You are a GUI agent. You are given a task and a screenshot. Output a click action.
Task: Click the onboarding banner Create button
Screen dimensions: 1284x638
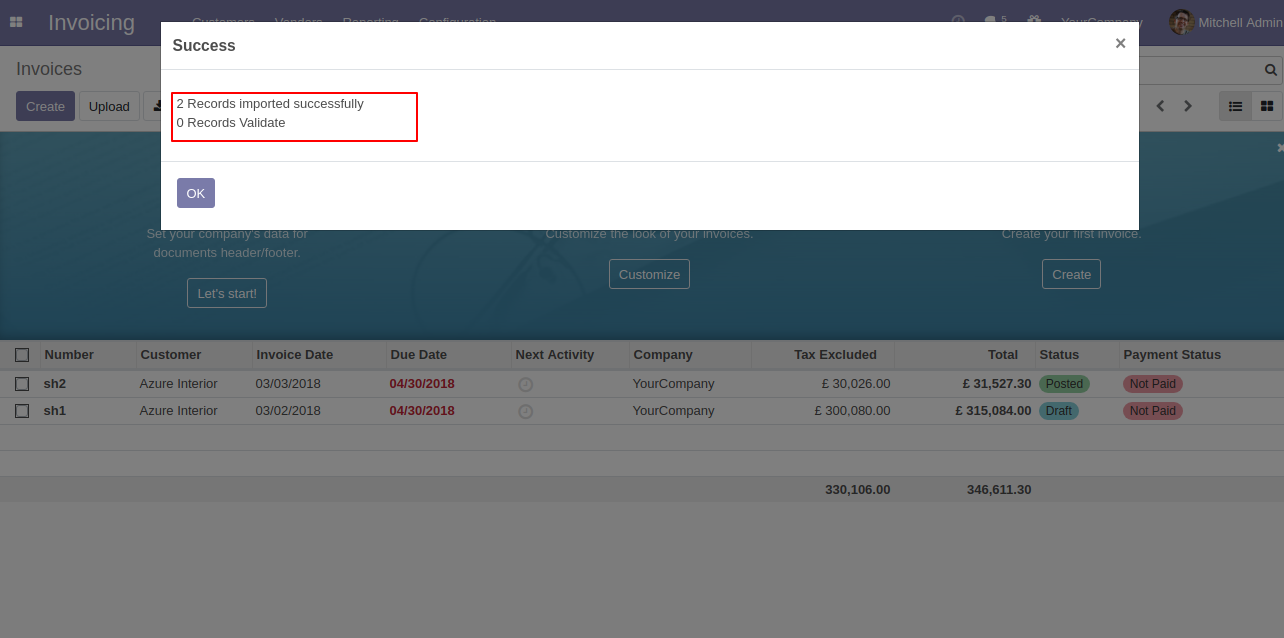tap(1071, 274)
